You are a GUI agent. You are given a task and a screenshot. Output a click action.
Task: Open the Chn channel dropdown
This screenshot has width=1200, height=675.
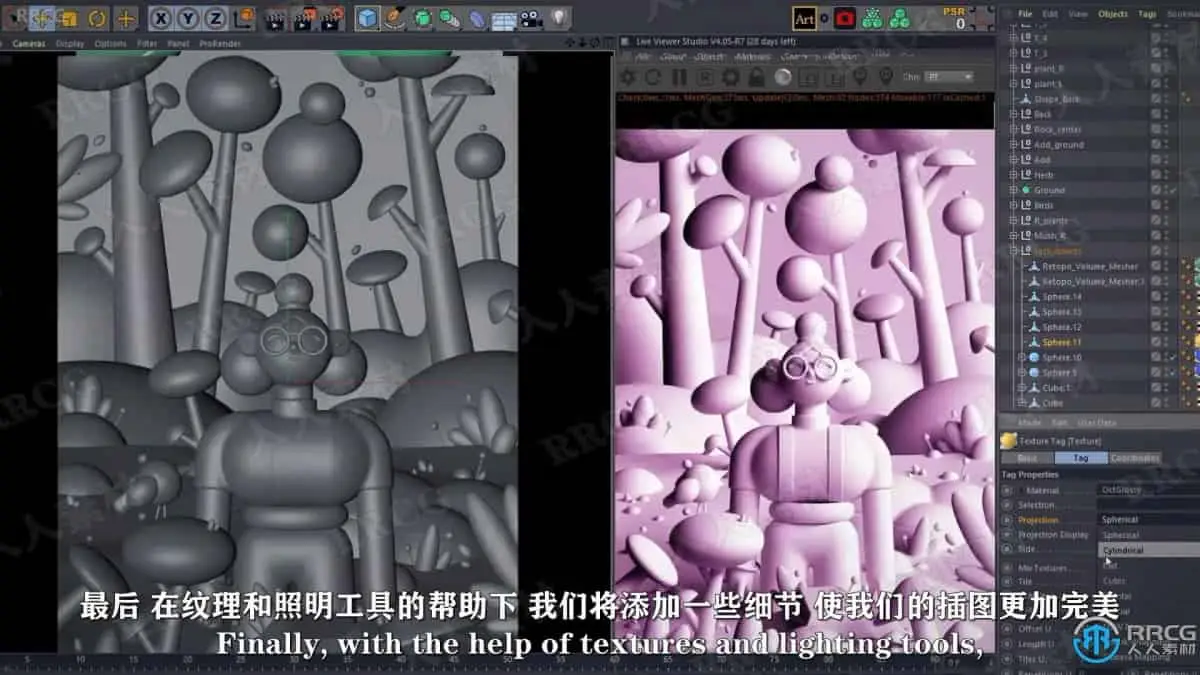point(949,77)
